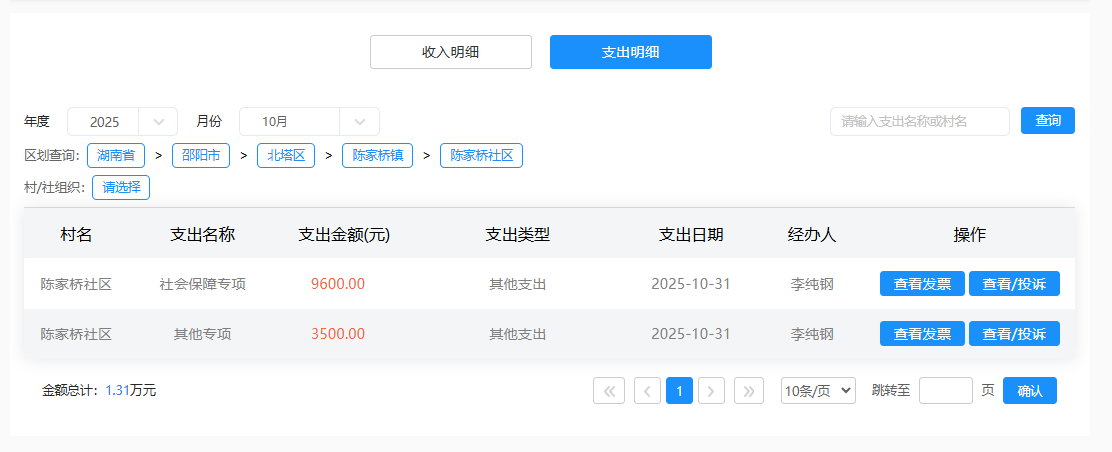This screenshot has width=1112, height=452.
Task: Open 查看/投诉 for 社会保障专项 row
Action: (x=1014, y=284)
